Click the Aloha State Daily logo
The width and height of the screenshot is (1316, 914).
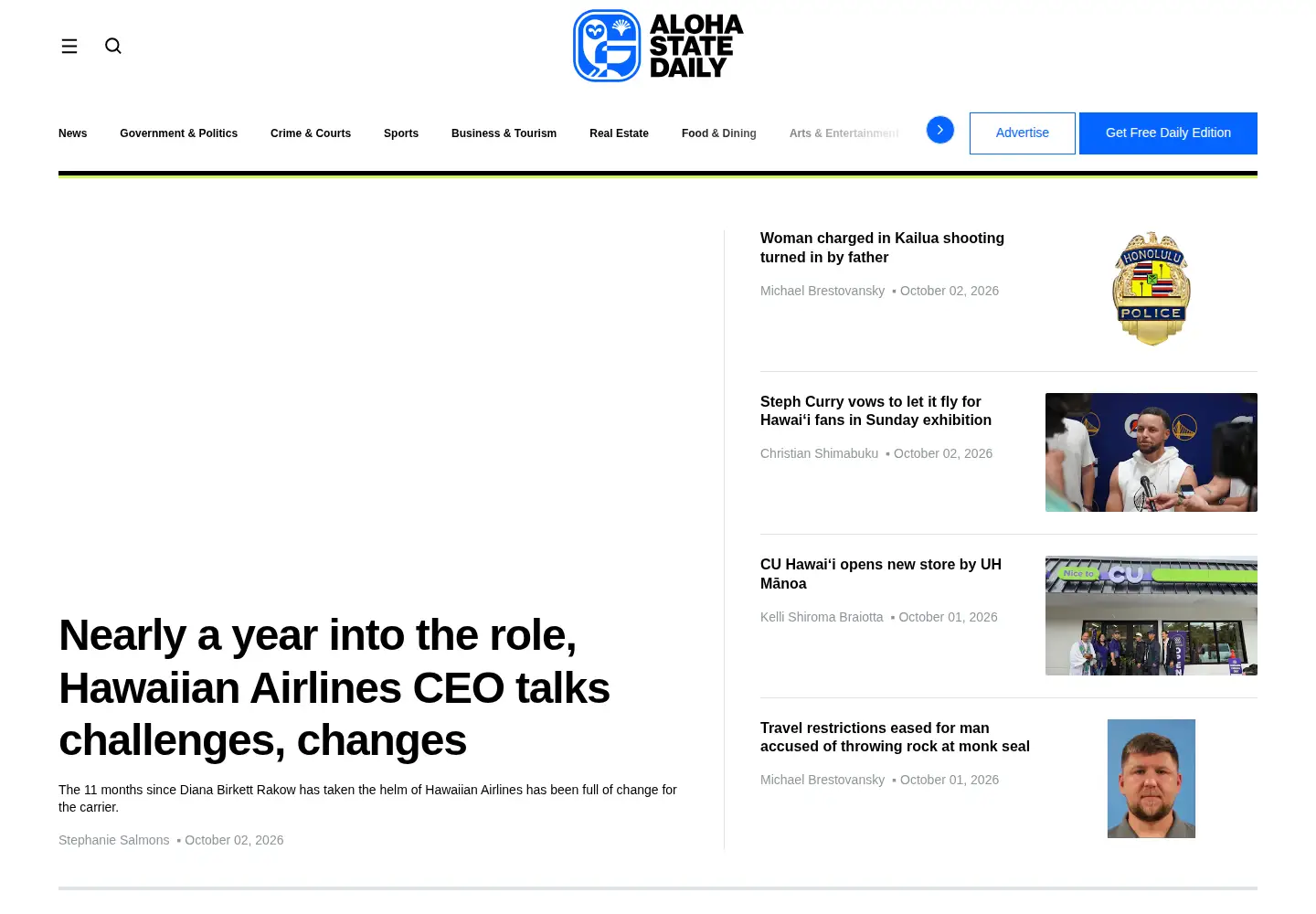[658, 46]
